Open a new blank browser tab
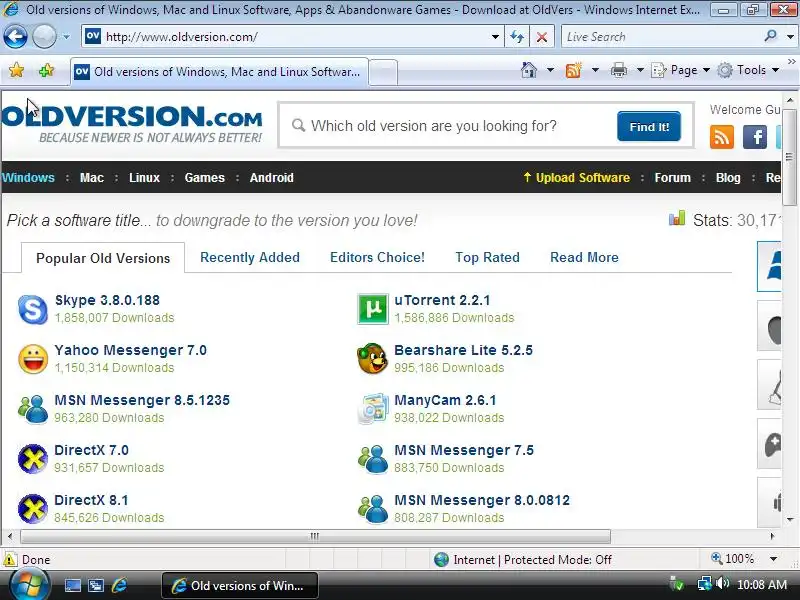The height and width of the screenshot is (600, 800). [x=383, y=72]
